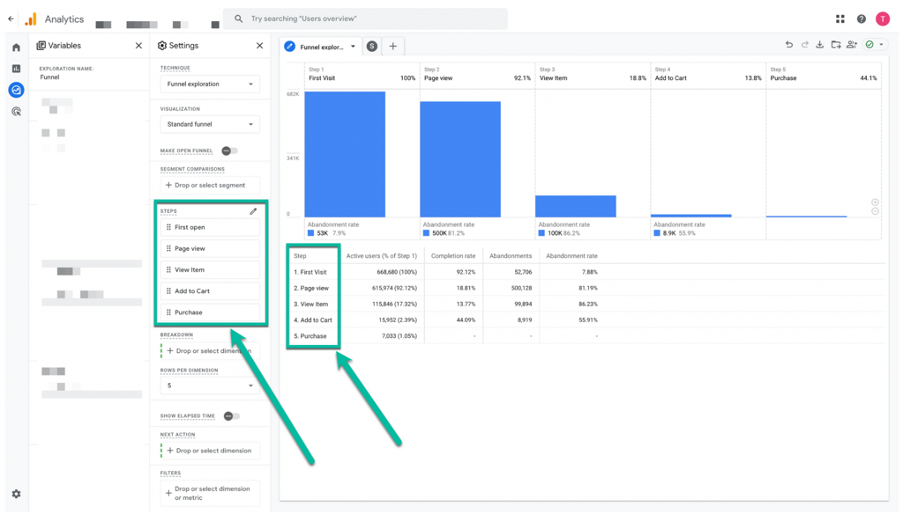This screenshot has width=904, height=514.
Task: Open Advertising icon in left sidebar
Action: click(16, 111)
